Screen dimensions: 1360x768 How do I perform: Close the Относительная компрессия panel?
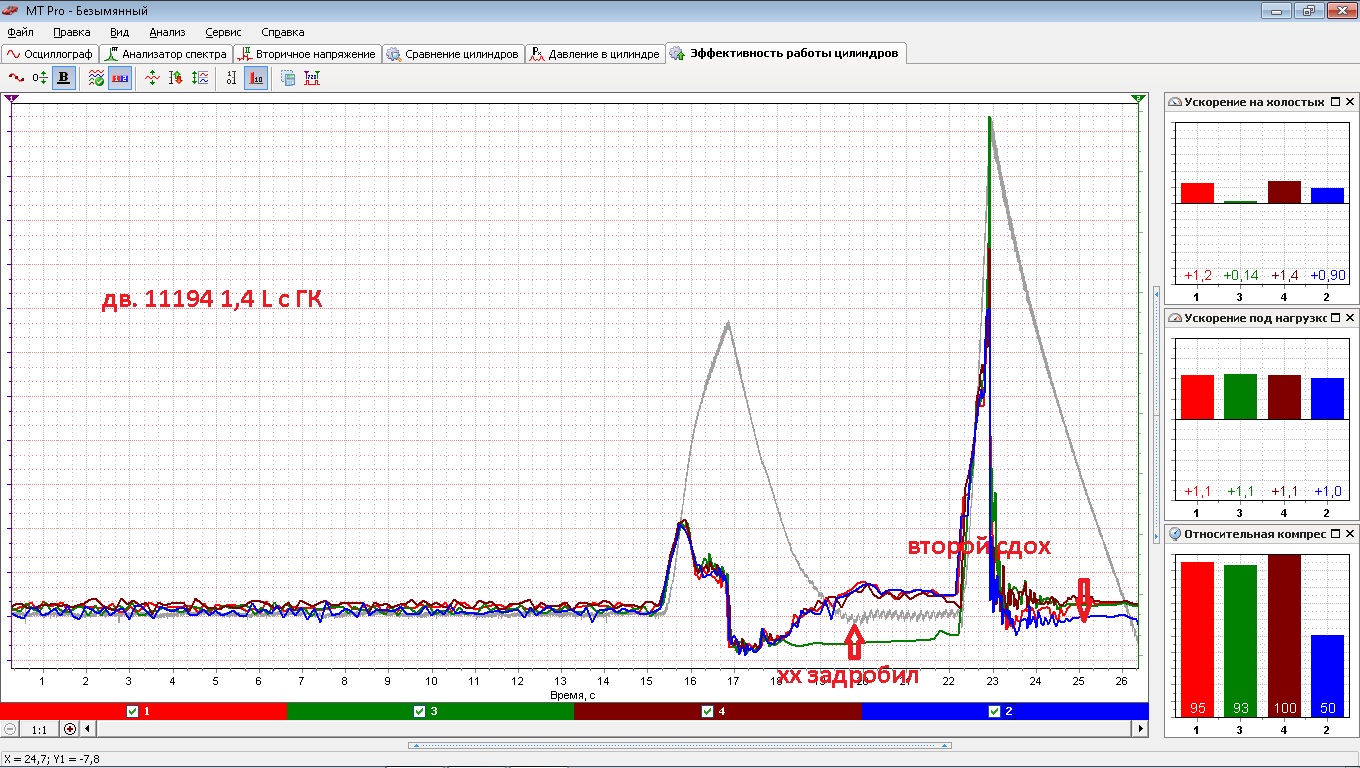[1350, 534]
